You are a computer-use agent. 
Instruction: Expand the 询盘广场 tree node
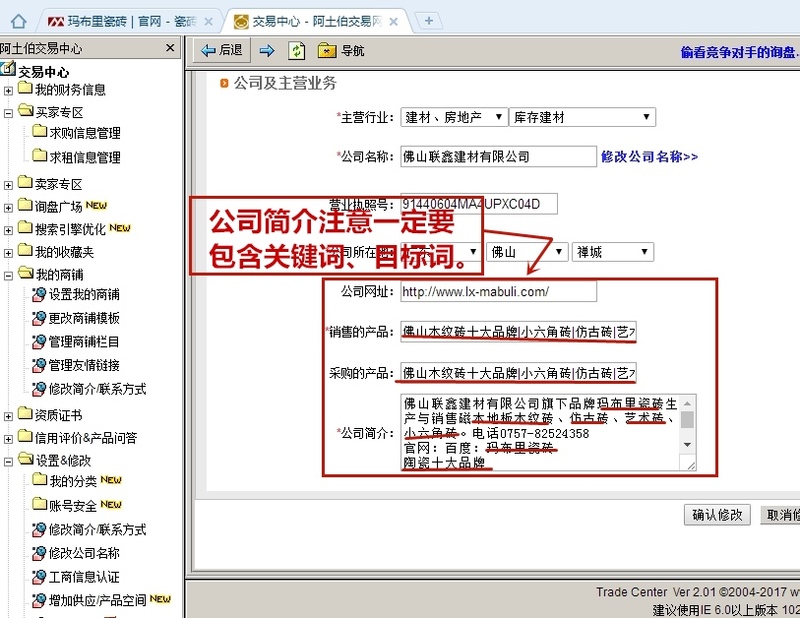[x=8, y=208]
